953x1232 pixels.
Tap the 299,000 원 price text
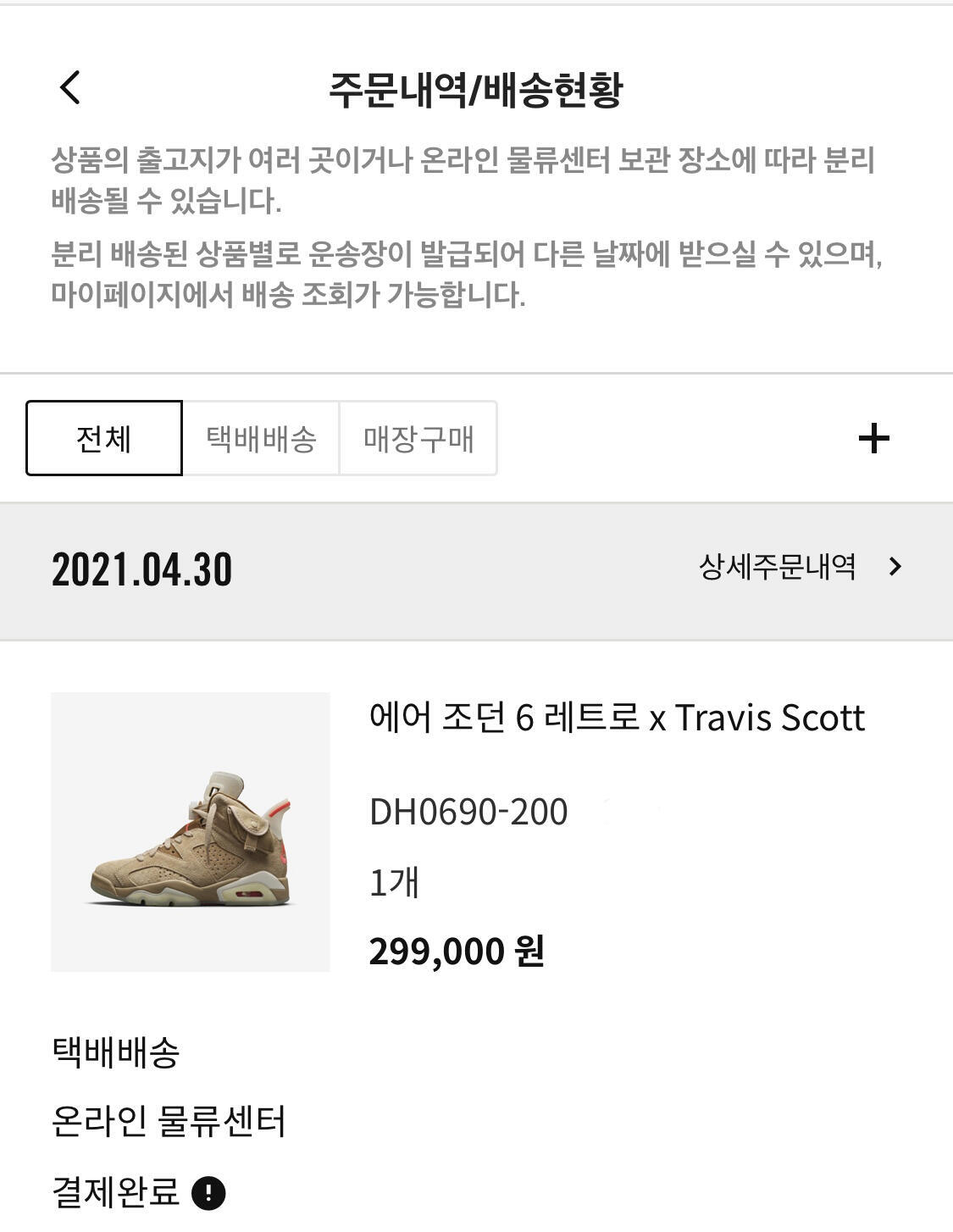[x=457, y=951]
